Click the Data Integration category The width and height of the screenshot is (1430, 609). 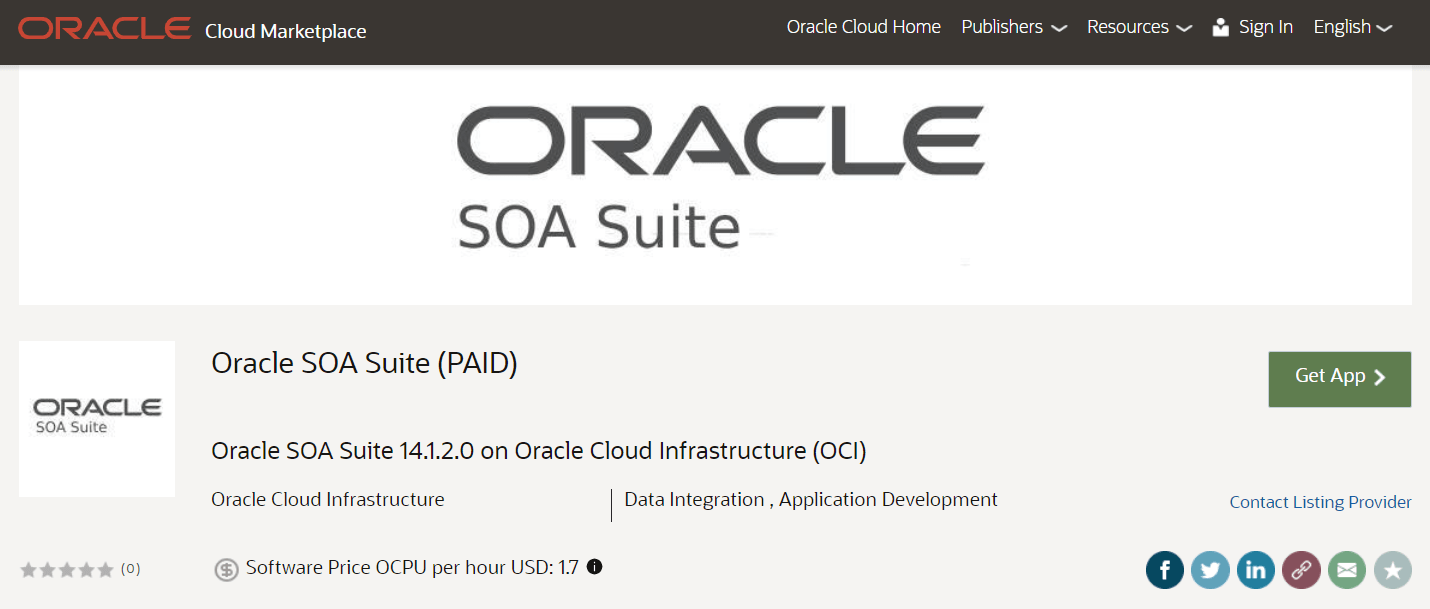pos(695,499)
